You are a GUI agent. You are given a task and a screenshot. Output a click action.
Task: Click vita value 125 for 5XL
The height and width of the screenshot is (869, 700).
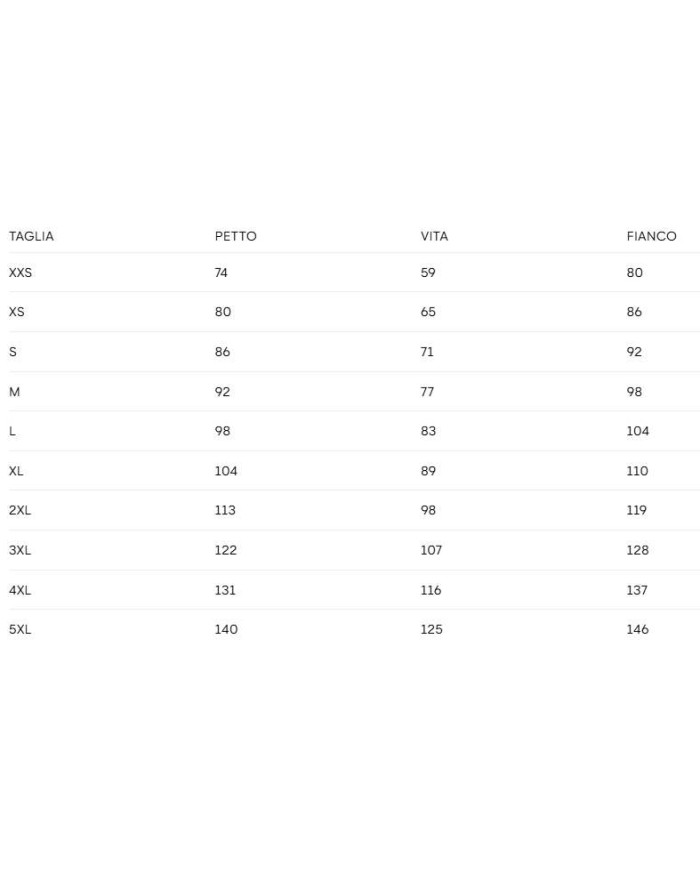pos(431,629)
